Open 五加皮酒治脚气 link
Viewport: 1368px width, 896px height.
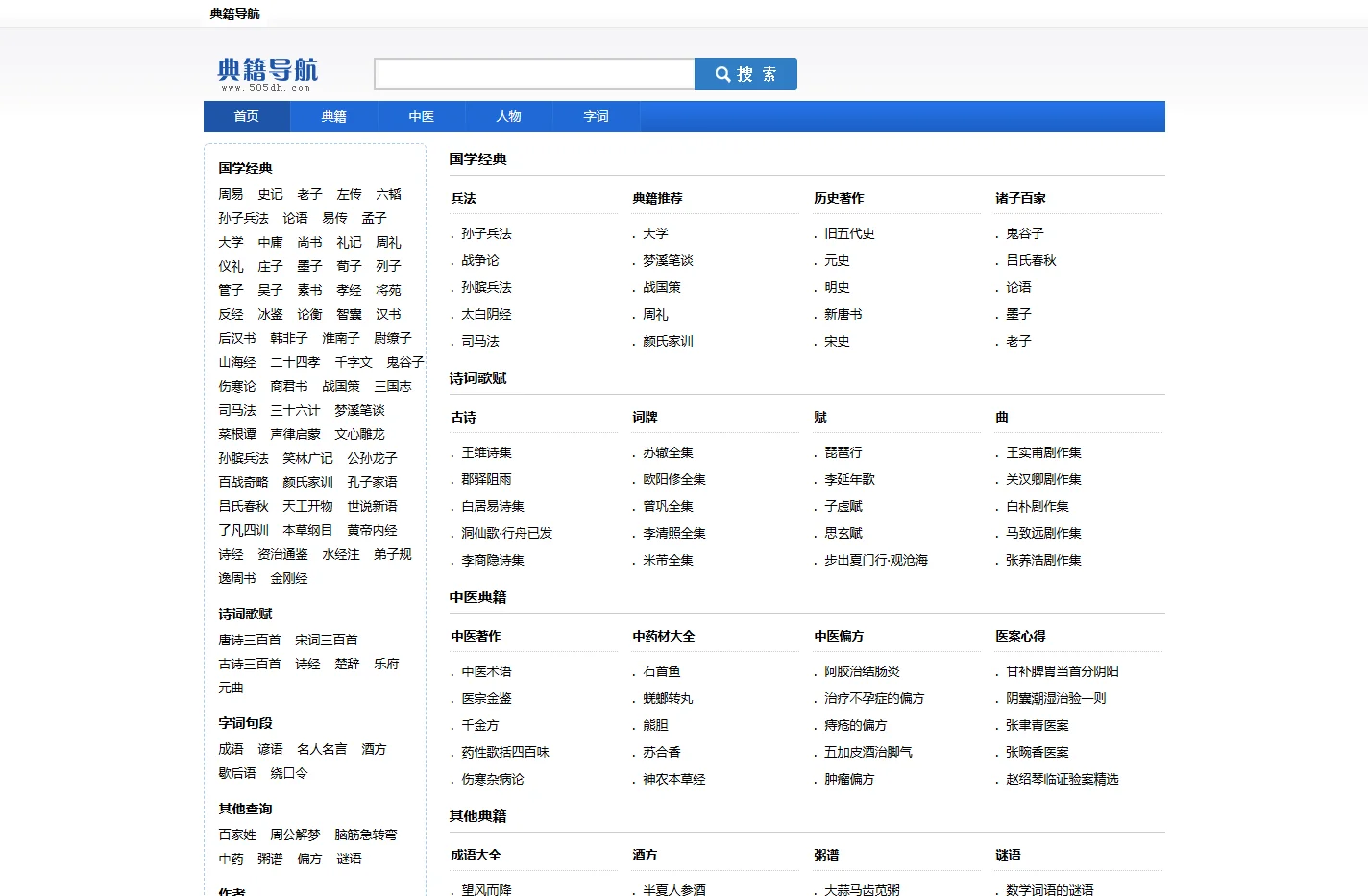[x=868, y=752]
